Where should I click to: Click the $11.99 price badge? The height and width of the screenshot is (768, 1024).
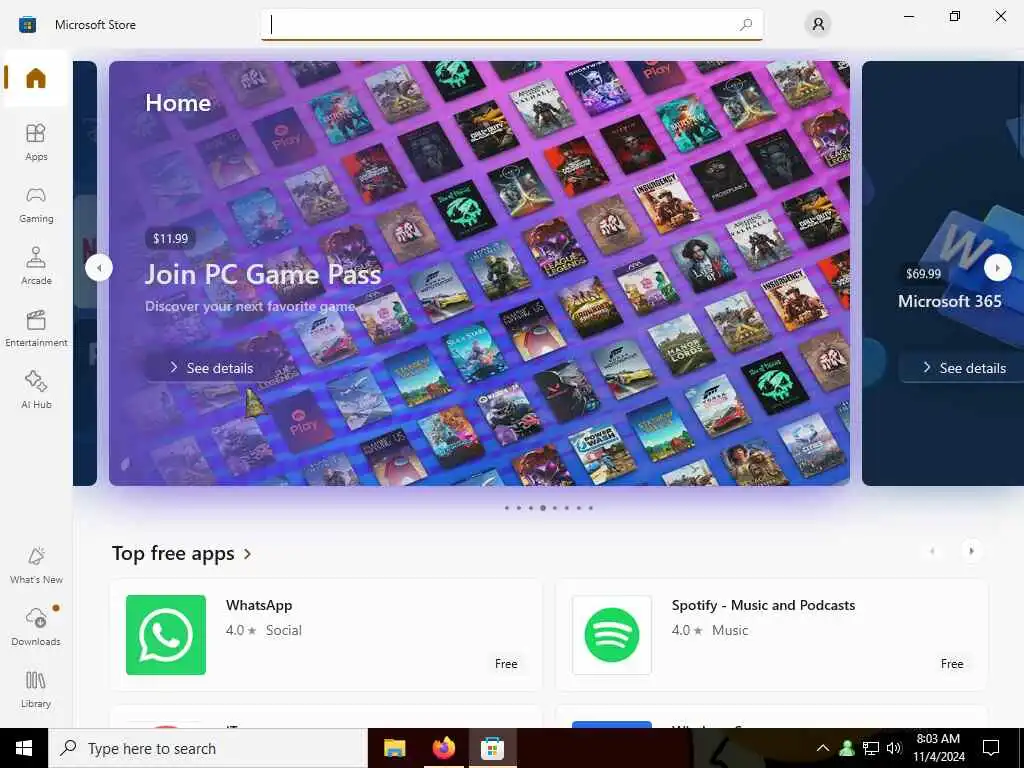click(x=170, y=238)
